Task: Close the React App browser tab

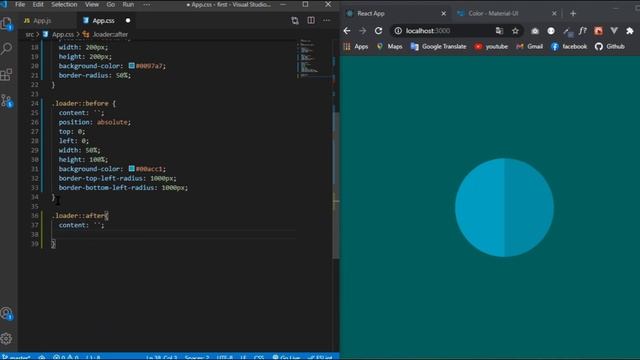Action: coord(444,13)
